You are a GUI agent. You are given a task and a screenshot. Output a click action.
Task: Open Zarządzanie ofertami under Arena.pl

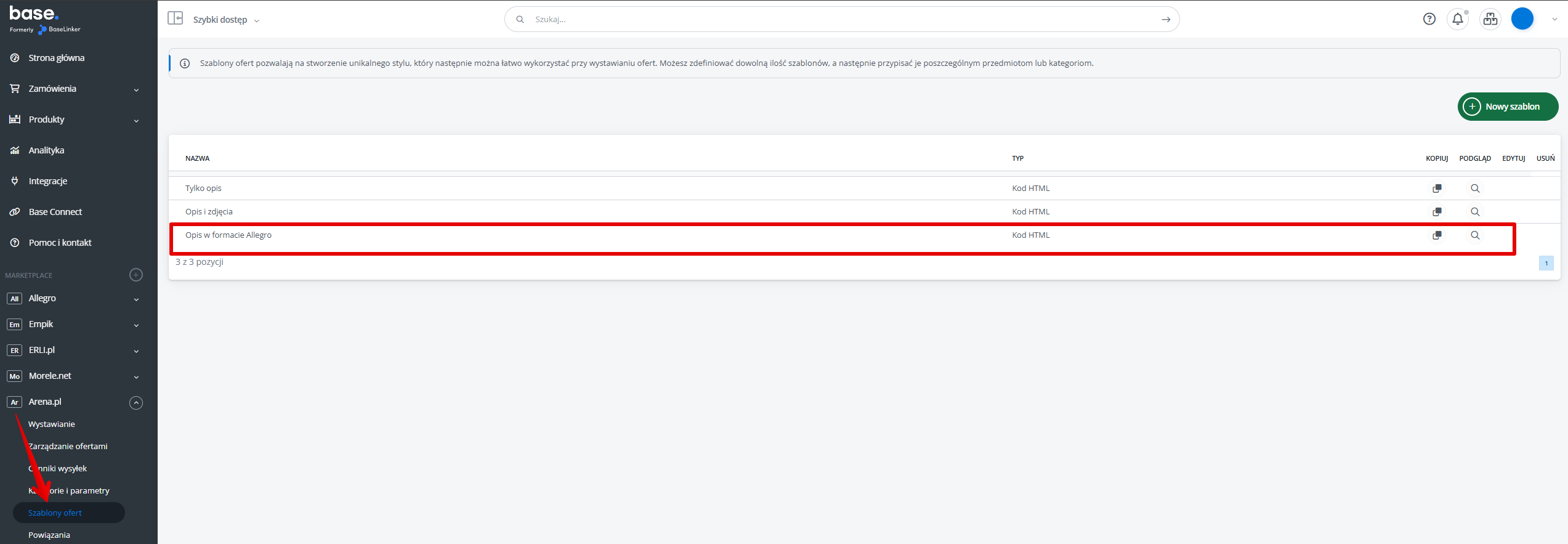coord(68,446)
